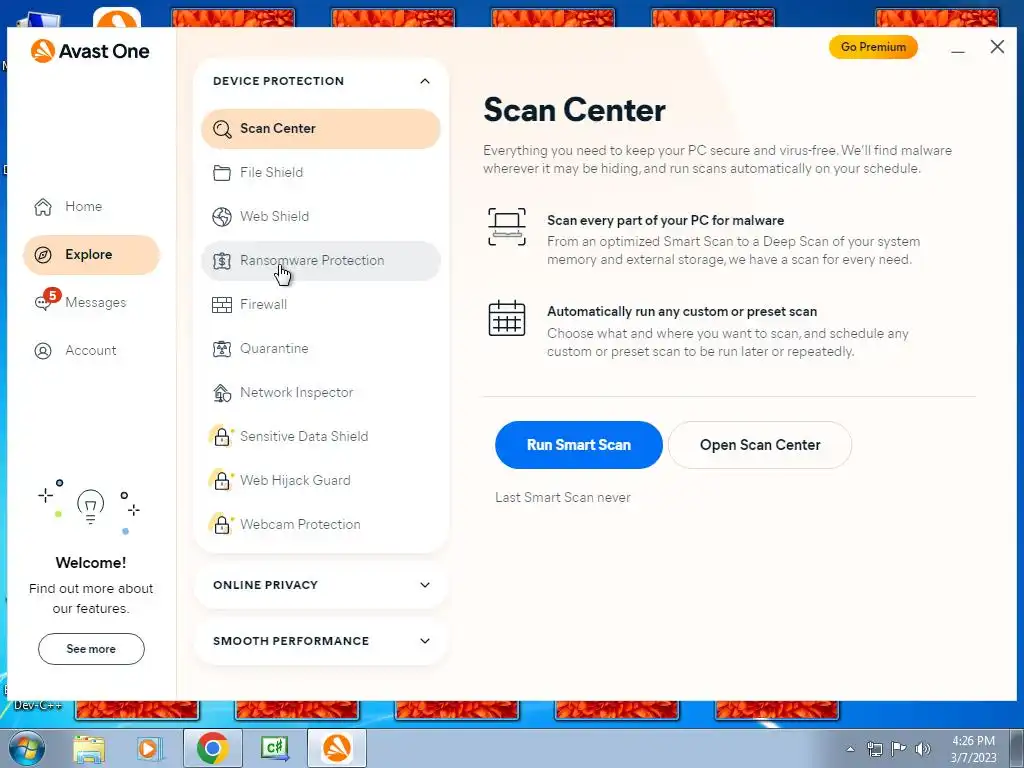The image size is (1024, 768).
Task: Click the Web Shield globe icon
Action: (222, 216)
